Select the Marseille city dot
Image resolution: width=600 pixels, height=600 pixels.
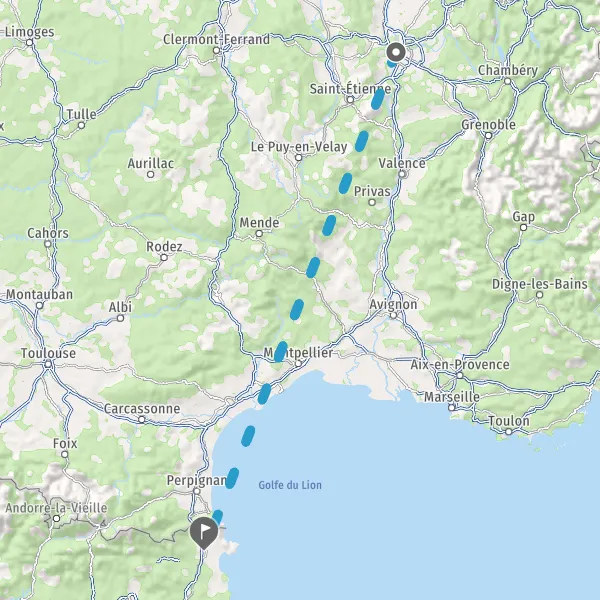(x=452, y=408)
